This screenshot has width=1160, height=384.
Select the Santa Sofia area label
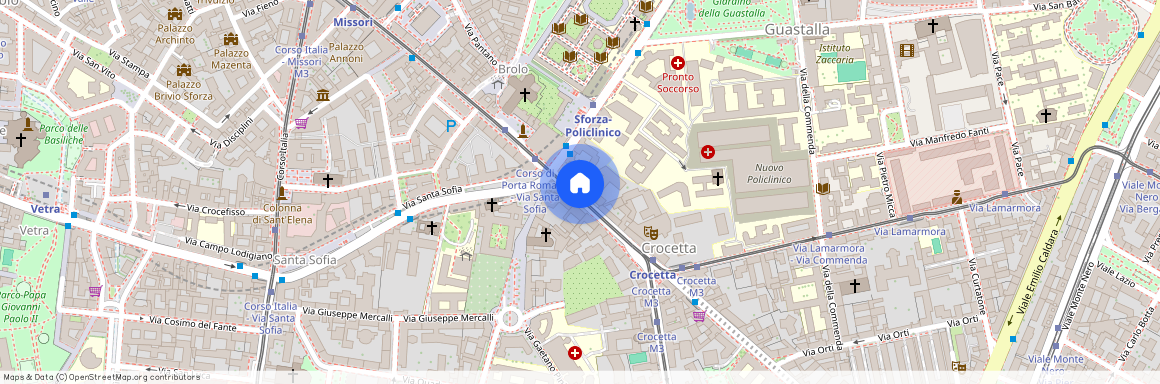(305, 260)
